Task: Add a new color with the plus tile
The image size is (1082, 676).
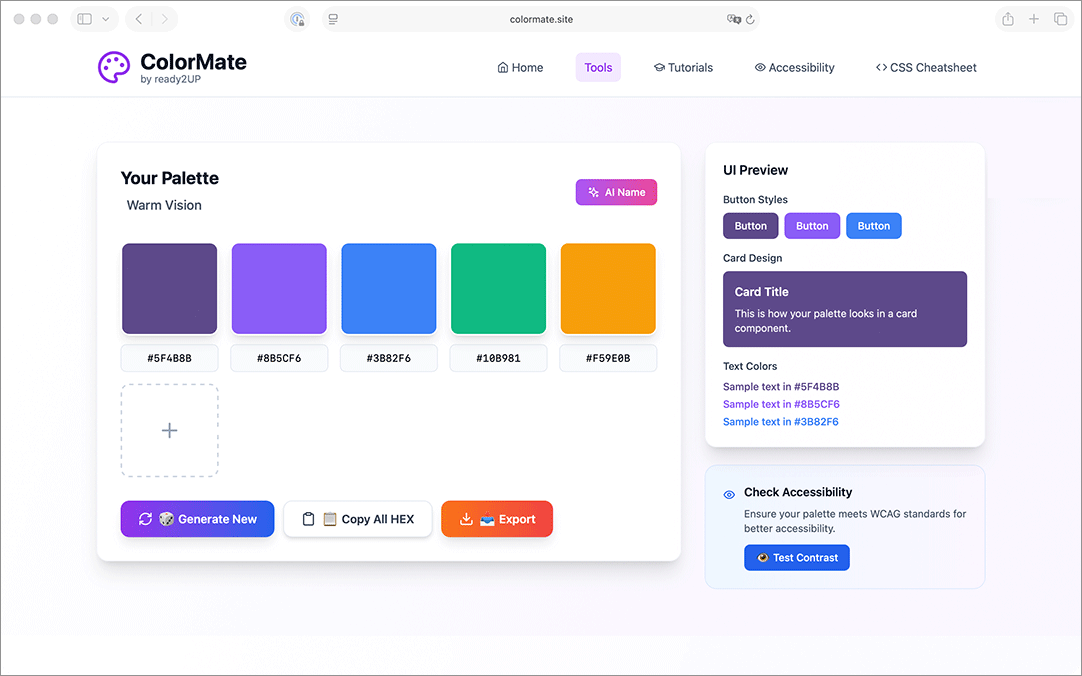Action: [x=170, y=431]
